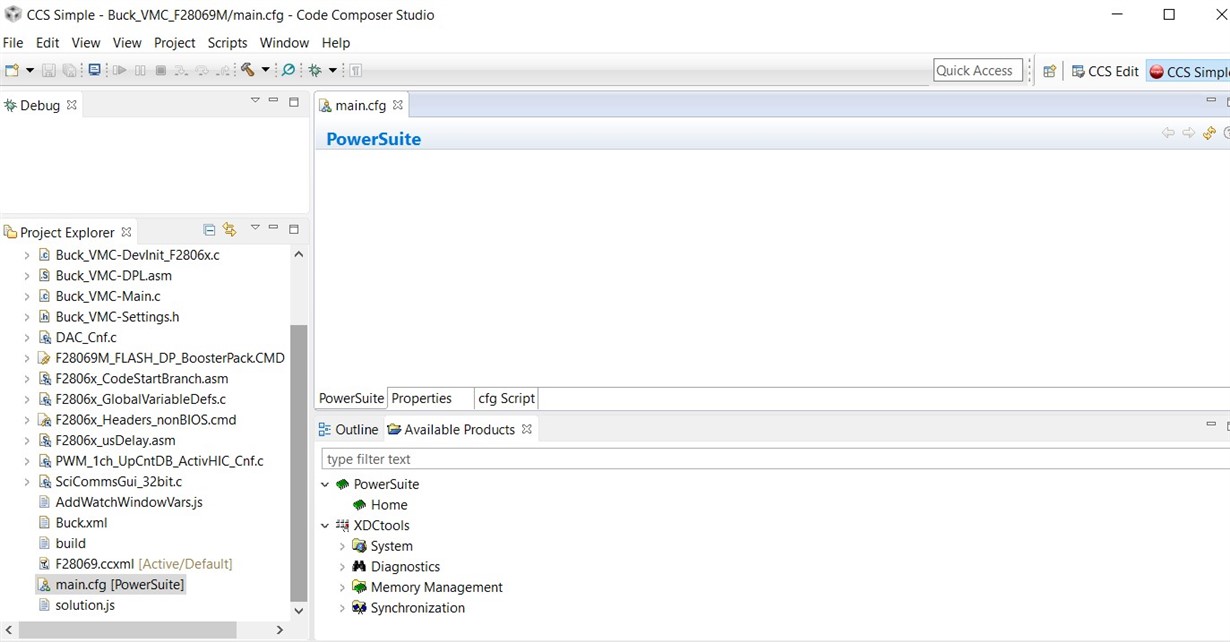Click the Terminate (stop) toolbar icon
1230x642 pixels.
coord(160,70)
